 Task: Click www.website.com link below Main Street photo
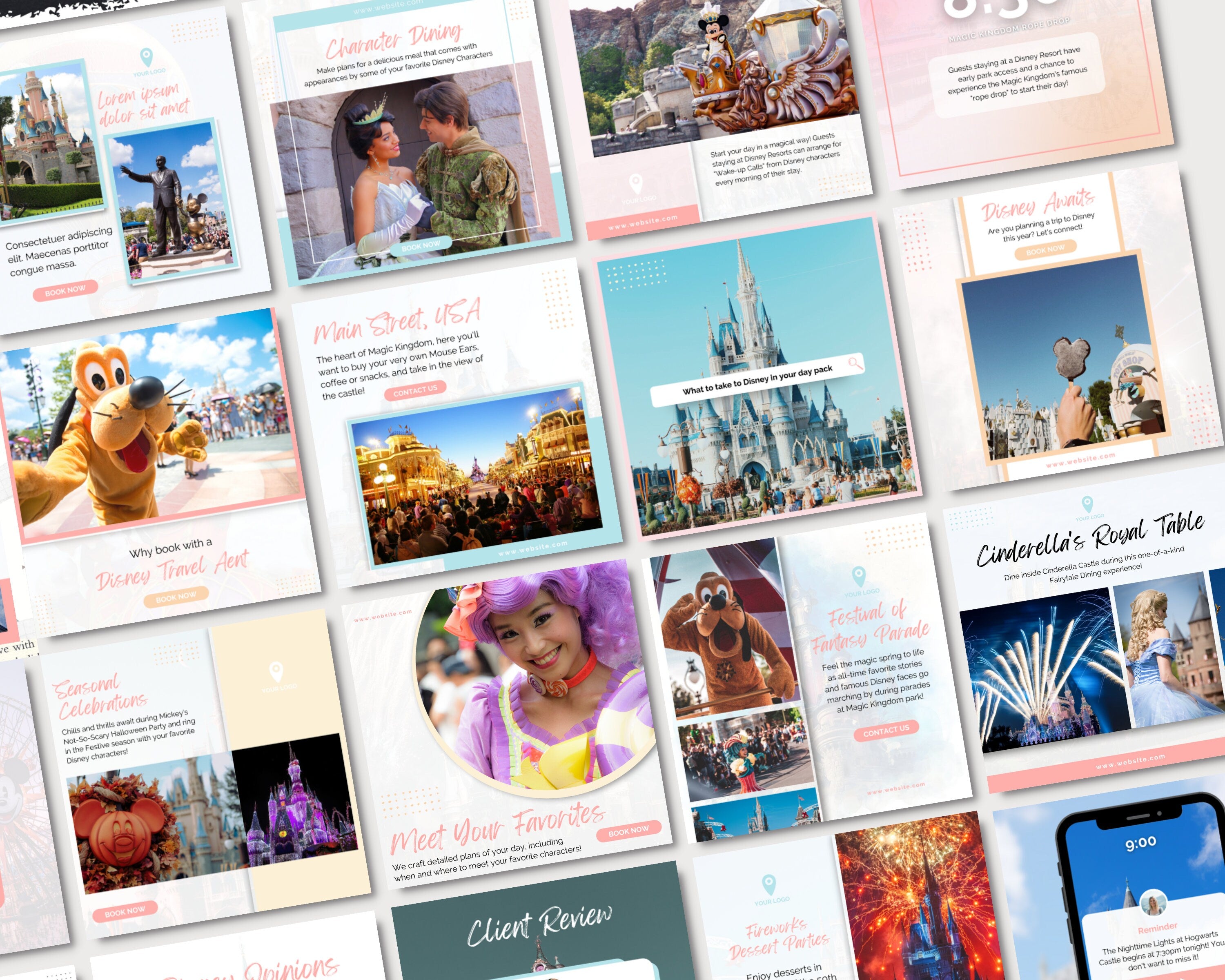[532, 548]
